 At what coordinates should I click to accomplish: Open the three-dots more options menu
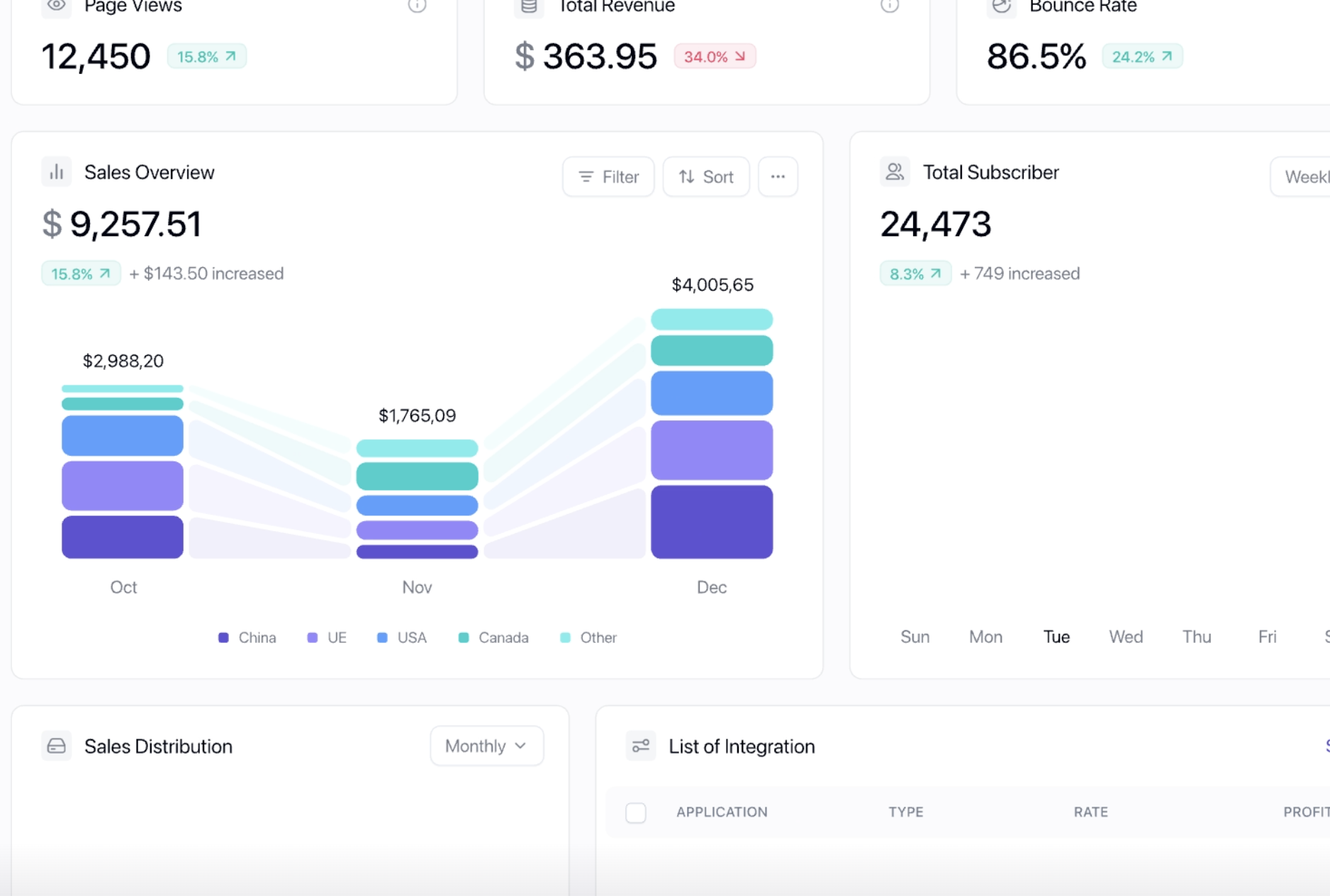[x=778, y=177]
